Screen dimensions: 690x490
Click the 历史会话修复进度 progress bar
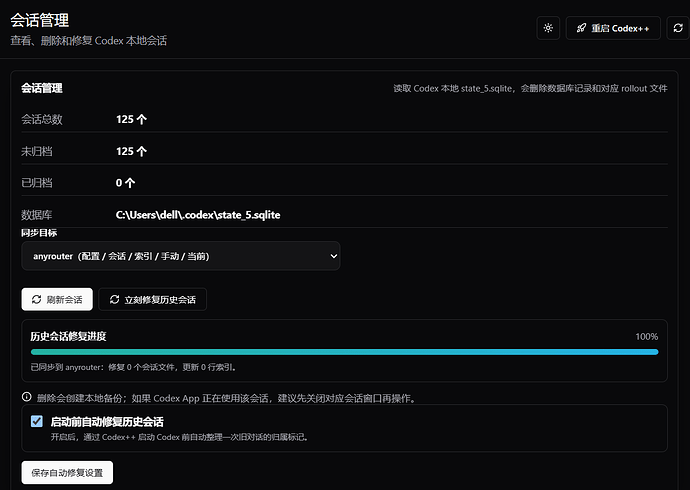click(x=345, y=352)
